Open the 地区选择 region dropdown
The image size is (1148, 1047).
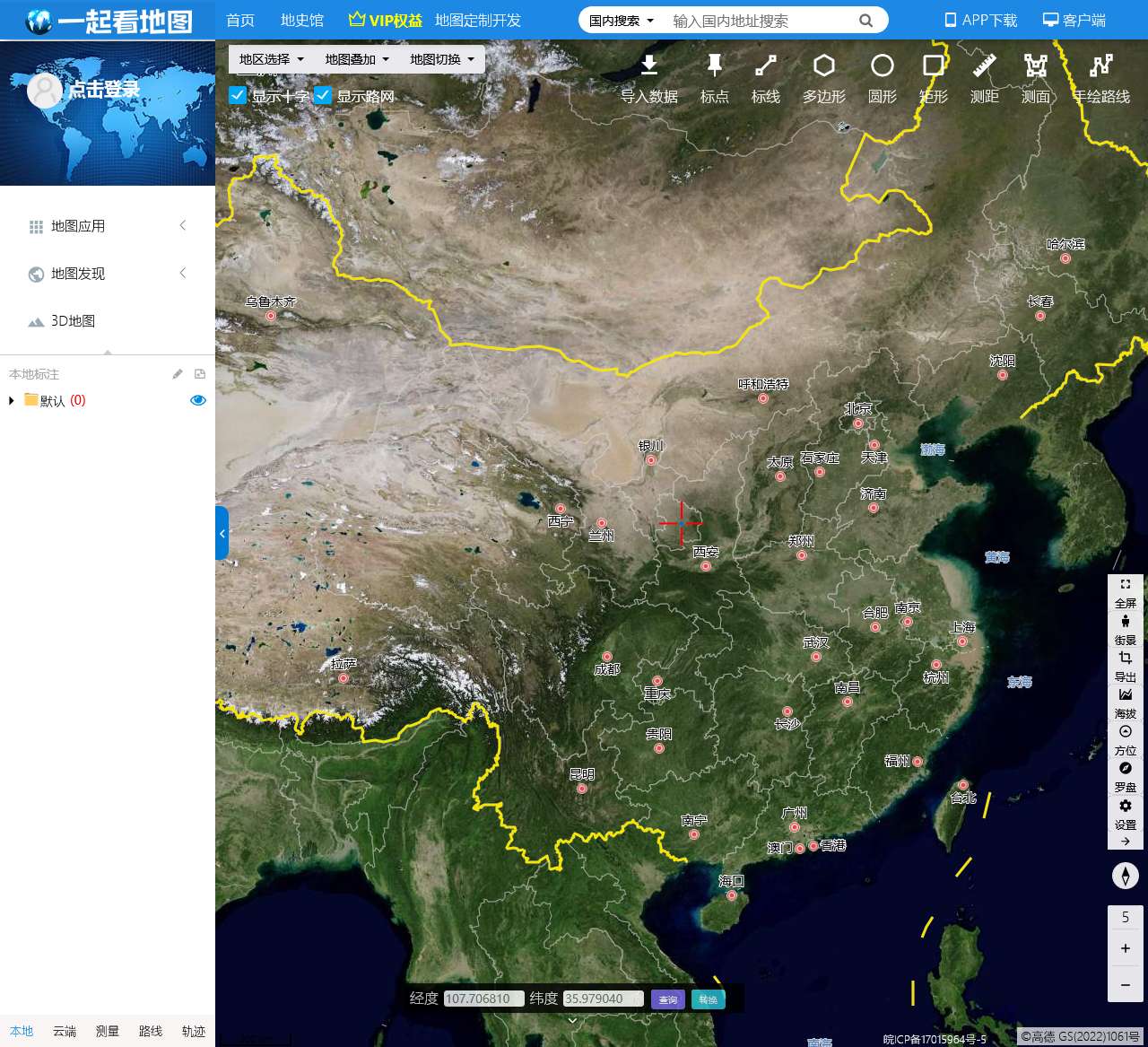[271, 59]
